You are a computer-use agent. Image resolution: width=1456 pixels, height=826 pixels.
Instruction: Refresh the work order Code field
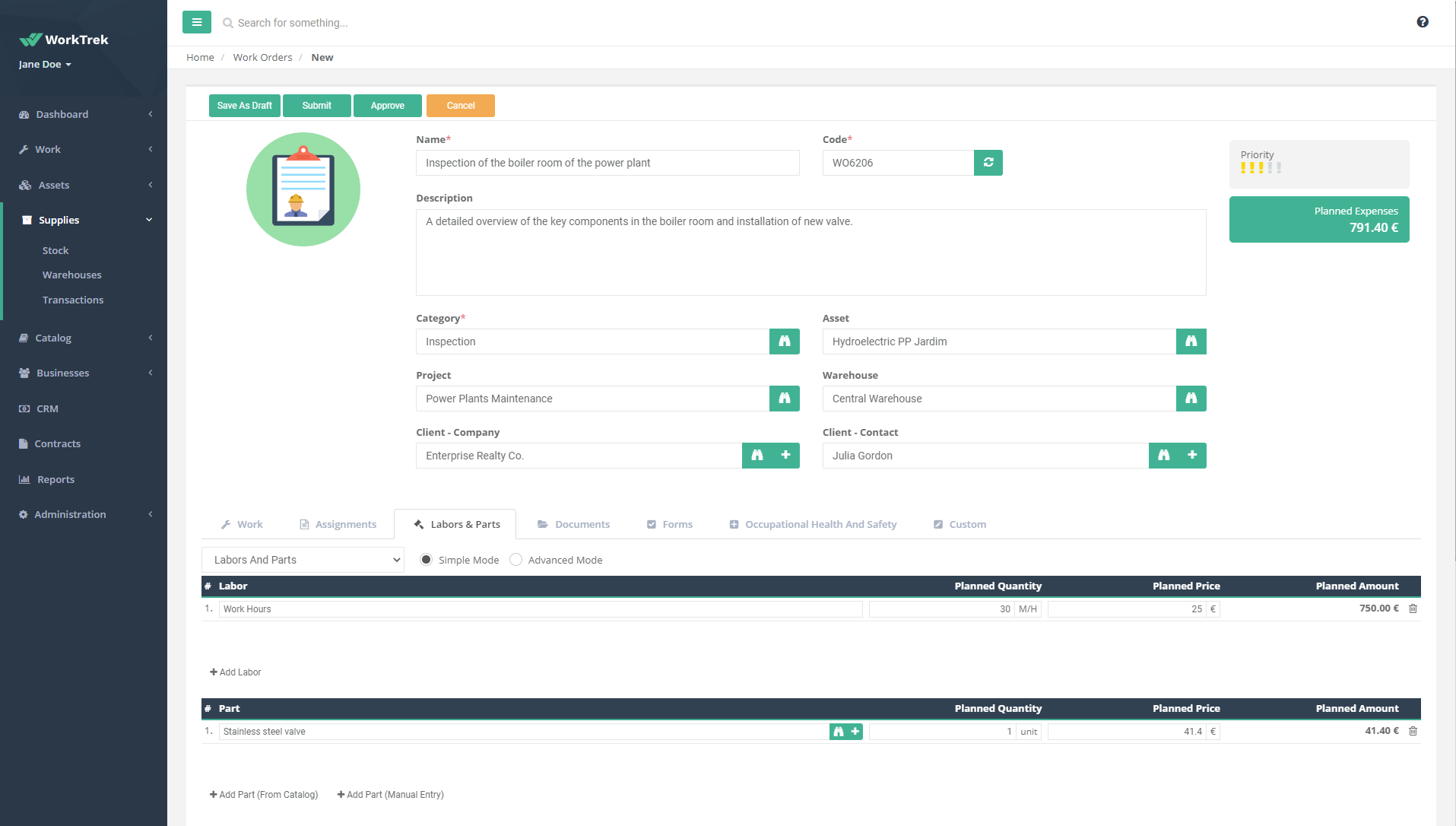pos(988,162)
